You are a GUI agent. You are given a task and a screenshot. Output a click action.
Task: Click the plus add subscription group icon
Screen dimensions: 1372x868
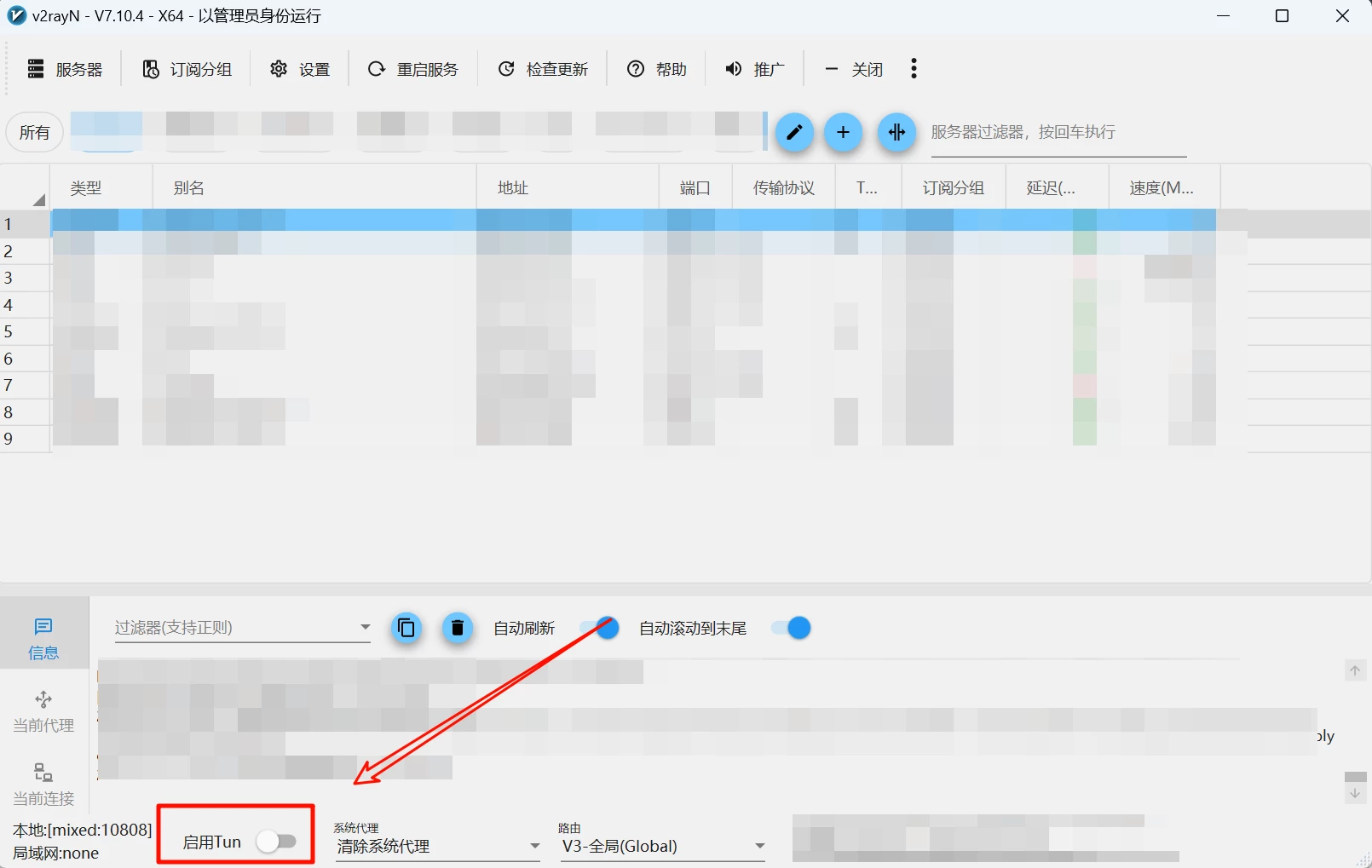843,132
